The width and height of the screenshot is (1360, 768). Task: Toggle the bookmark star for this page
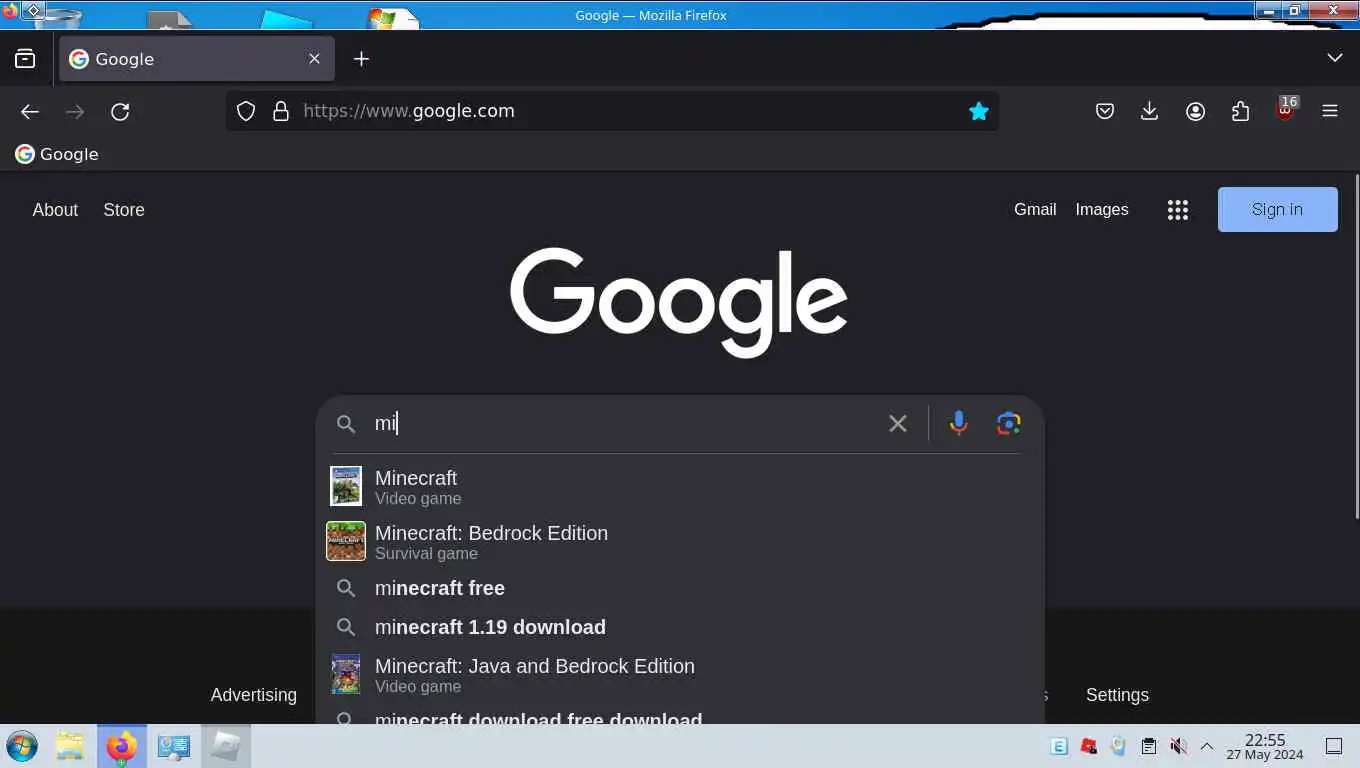(979, 111)
